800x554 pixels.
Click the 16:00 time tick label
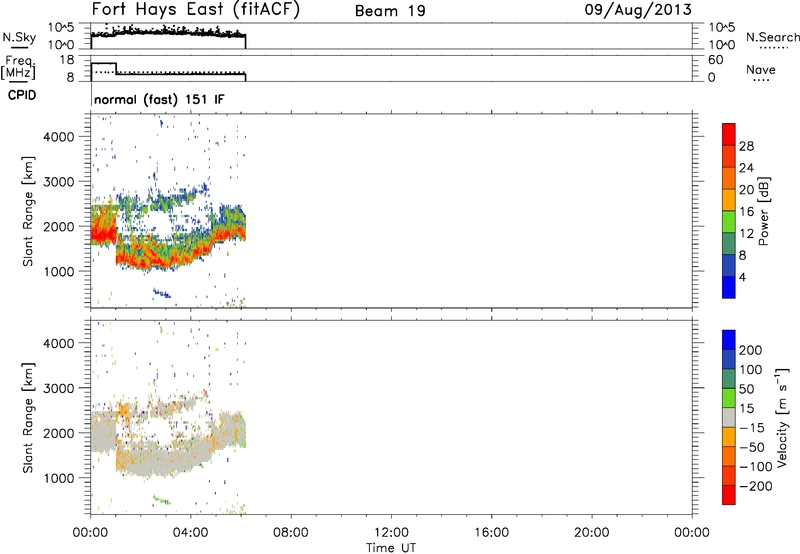pyautogui.click(x=491, y=533)
